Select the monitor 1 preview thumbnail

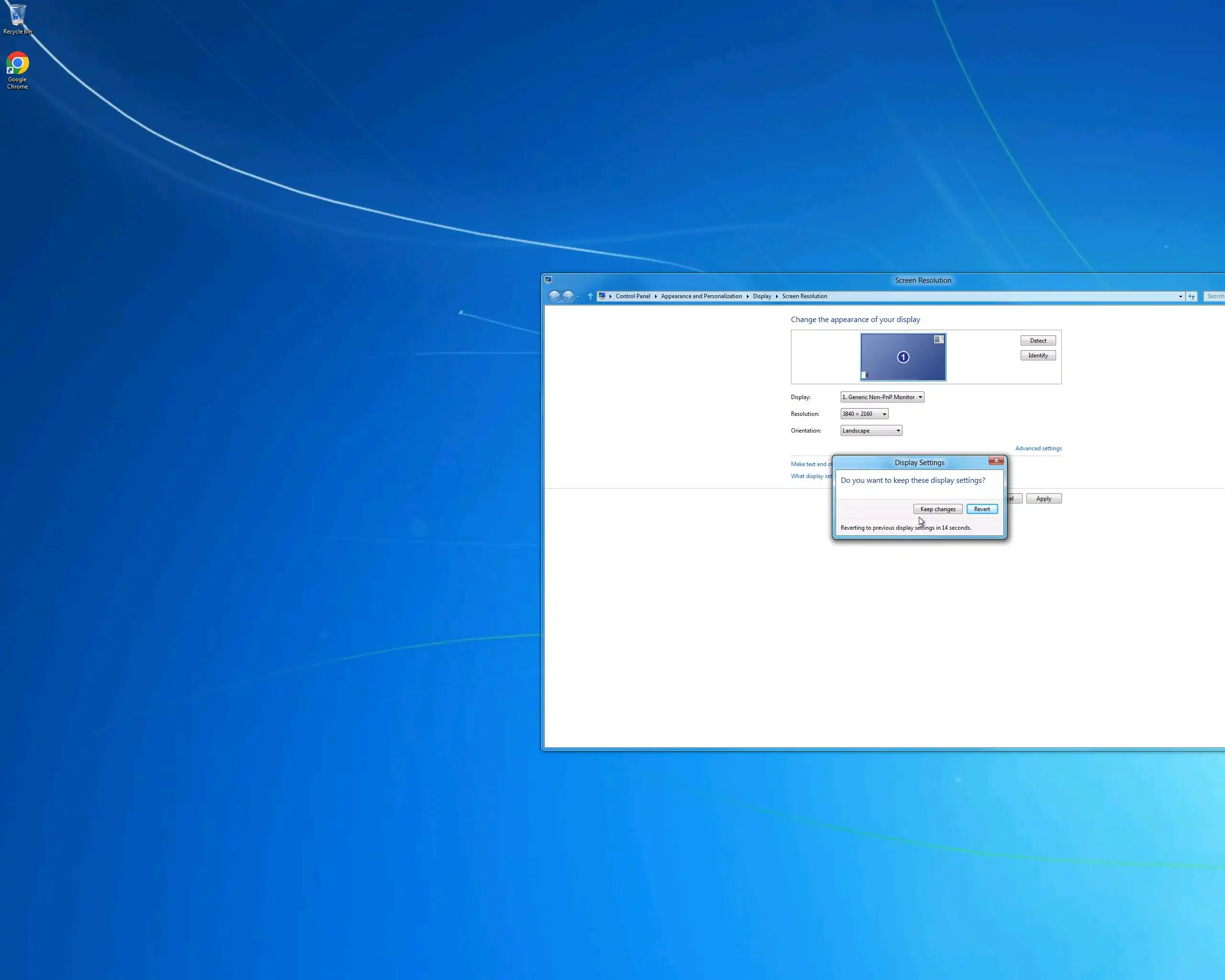pos(903,357)
